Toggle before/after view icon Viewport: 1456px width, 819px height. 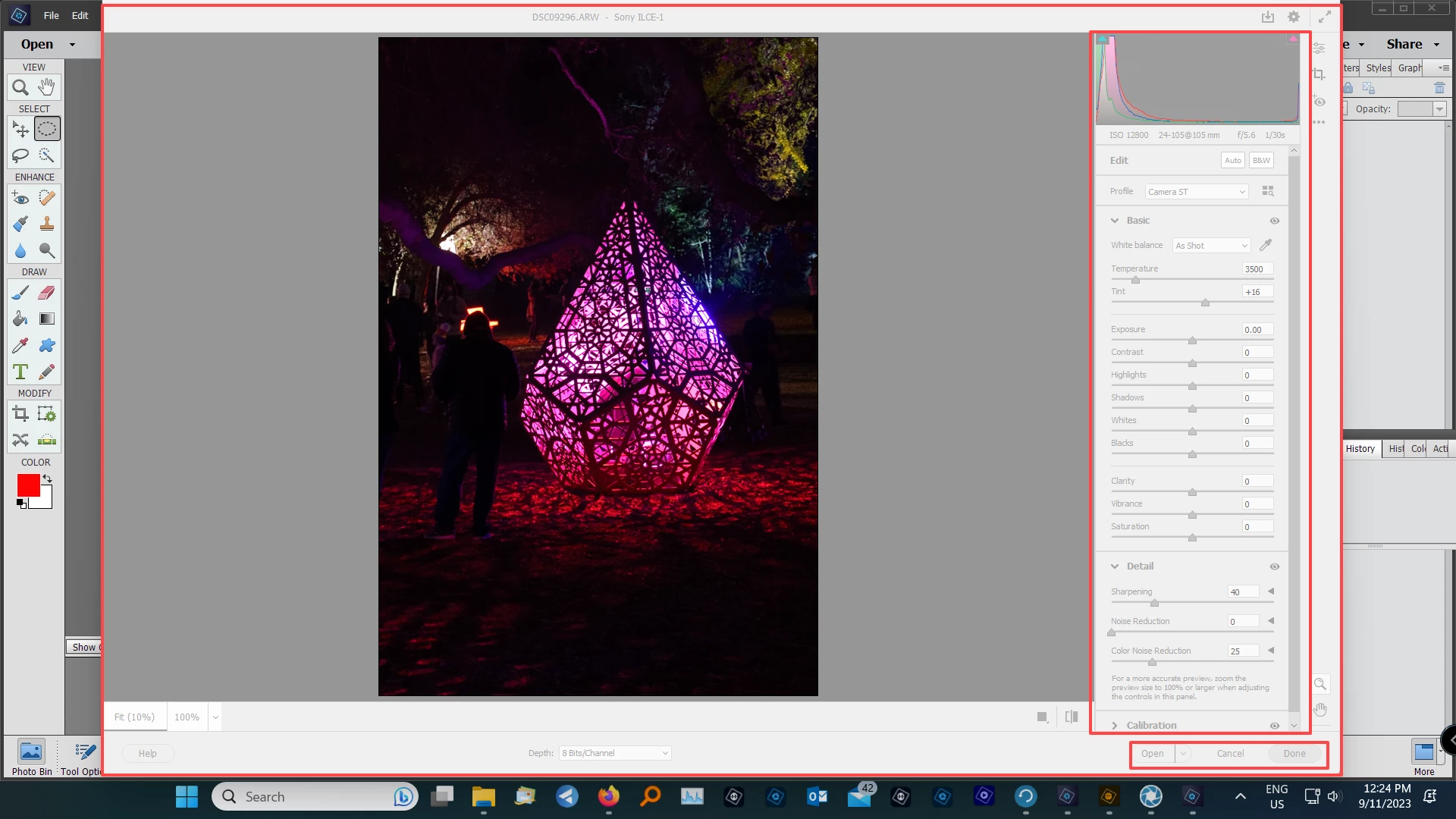pos(1071,717)
